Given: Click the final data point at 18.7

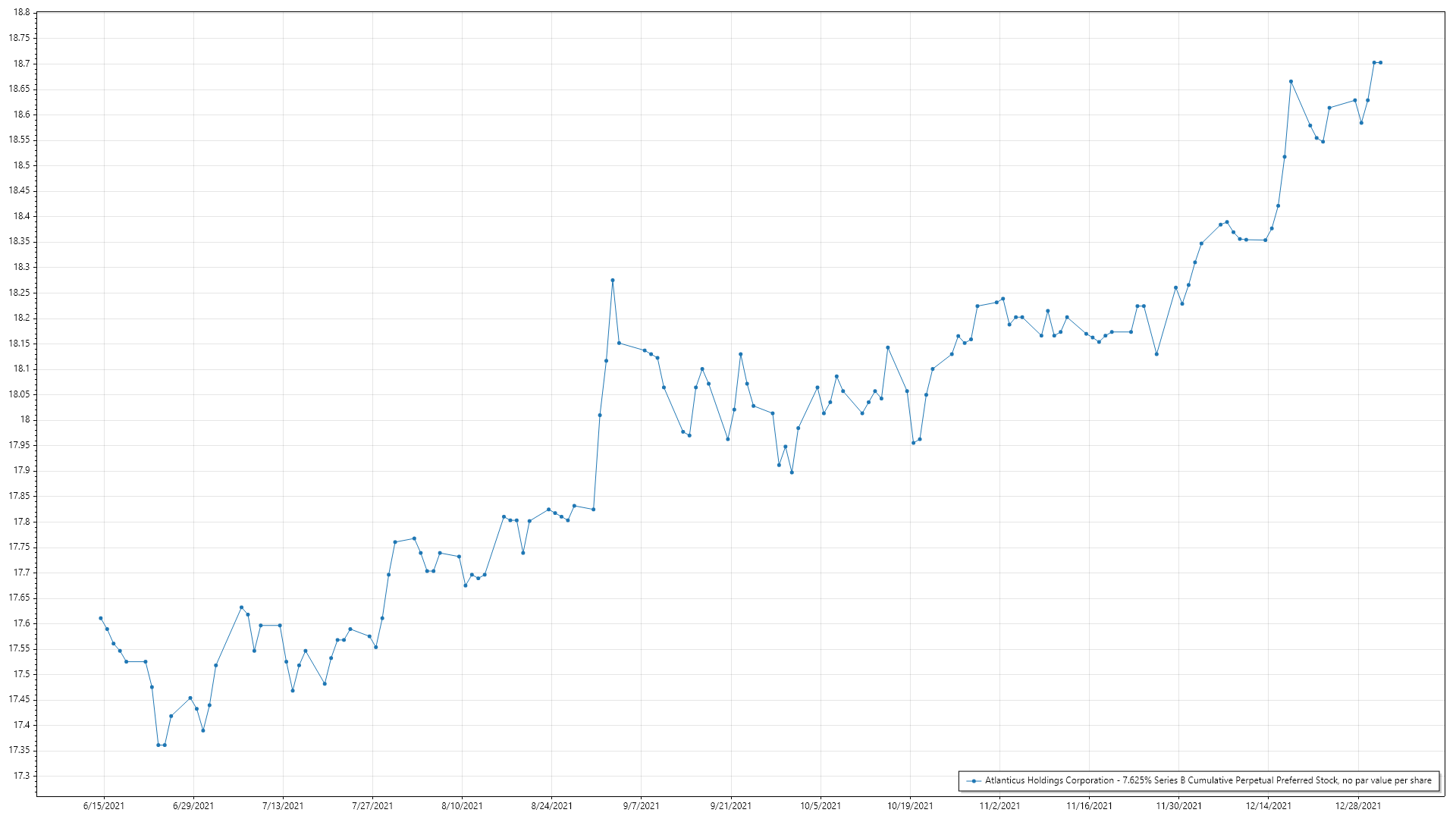Looking at the screenshot, I should (1380, 63).
